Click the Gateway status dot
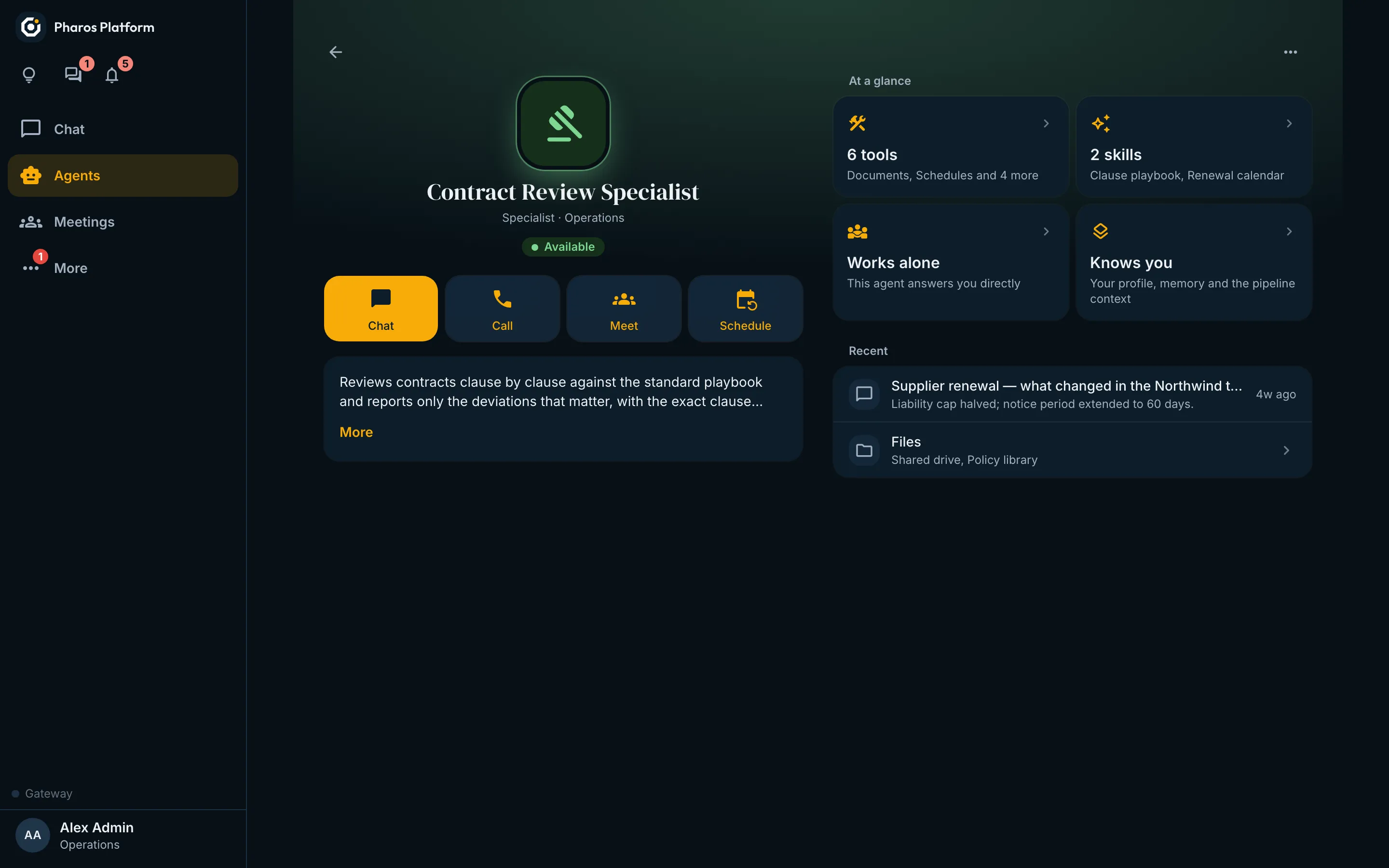The height and width of the screenshot is (868, 1389). (15, 793)
